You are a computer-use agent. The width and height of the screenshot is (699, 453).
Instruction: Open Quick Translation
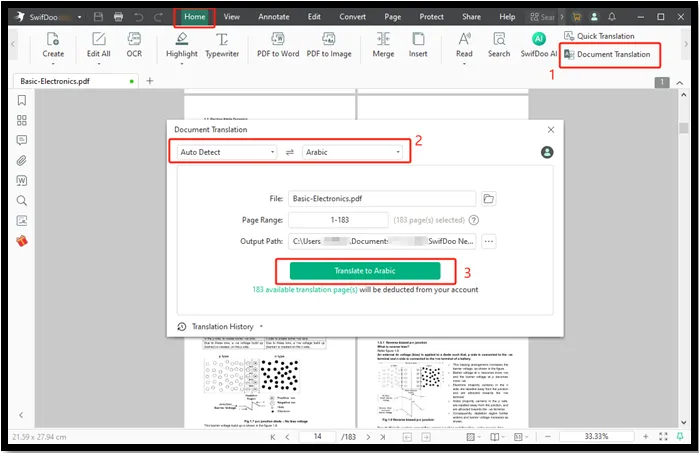point(599,36)
